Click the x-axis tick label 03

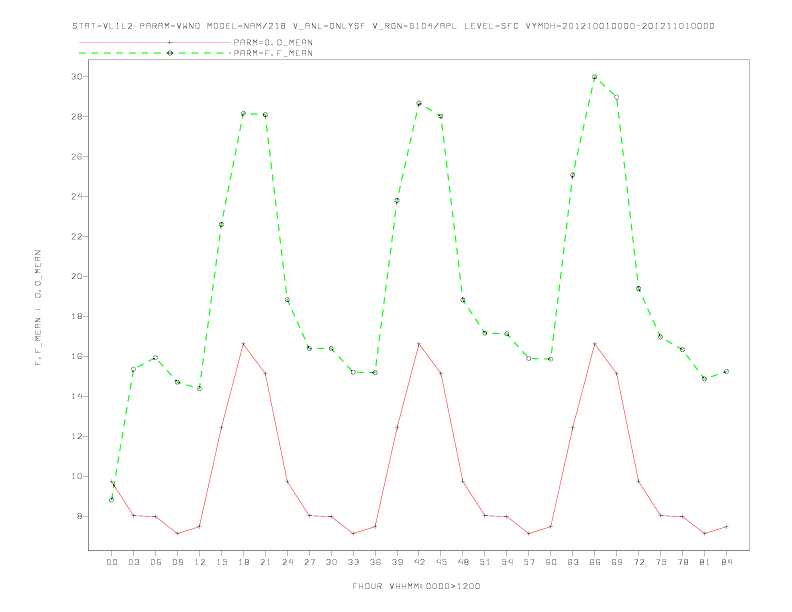pyautogui.click(x=133, y=562)
